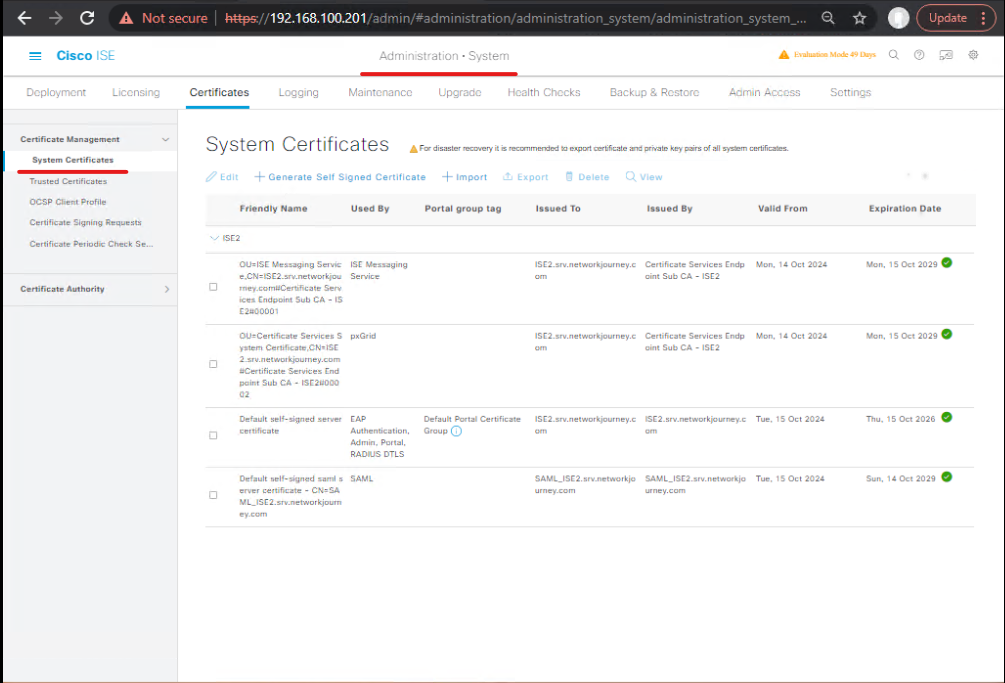This screenshot has height=683, width=1005.
Task: Go to the Logging tab
Action: [x=299, y=92]
